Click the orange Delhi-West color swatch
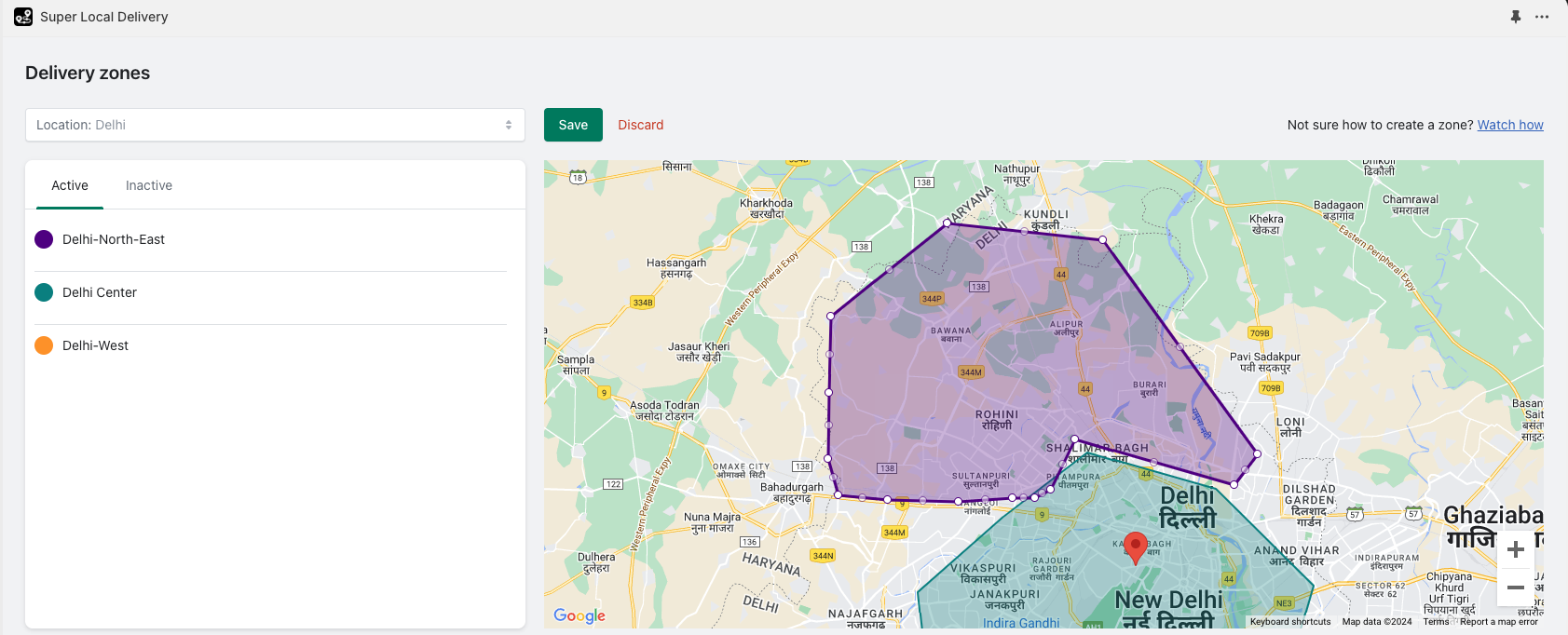This screenshot has width=1568, height=635. tap(44, 345)
